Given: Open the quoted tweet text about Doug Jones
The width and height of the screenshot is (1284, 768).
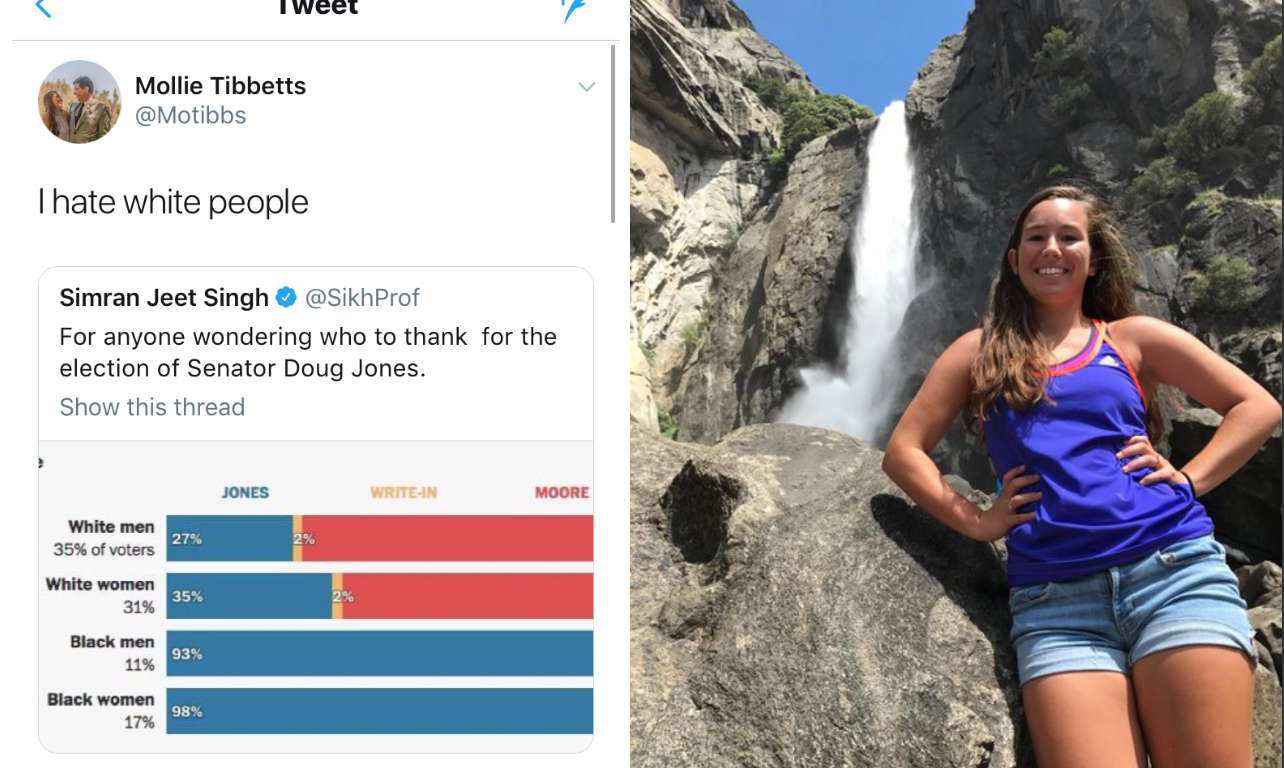Looking at the screenshot, I should point(308,352).
